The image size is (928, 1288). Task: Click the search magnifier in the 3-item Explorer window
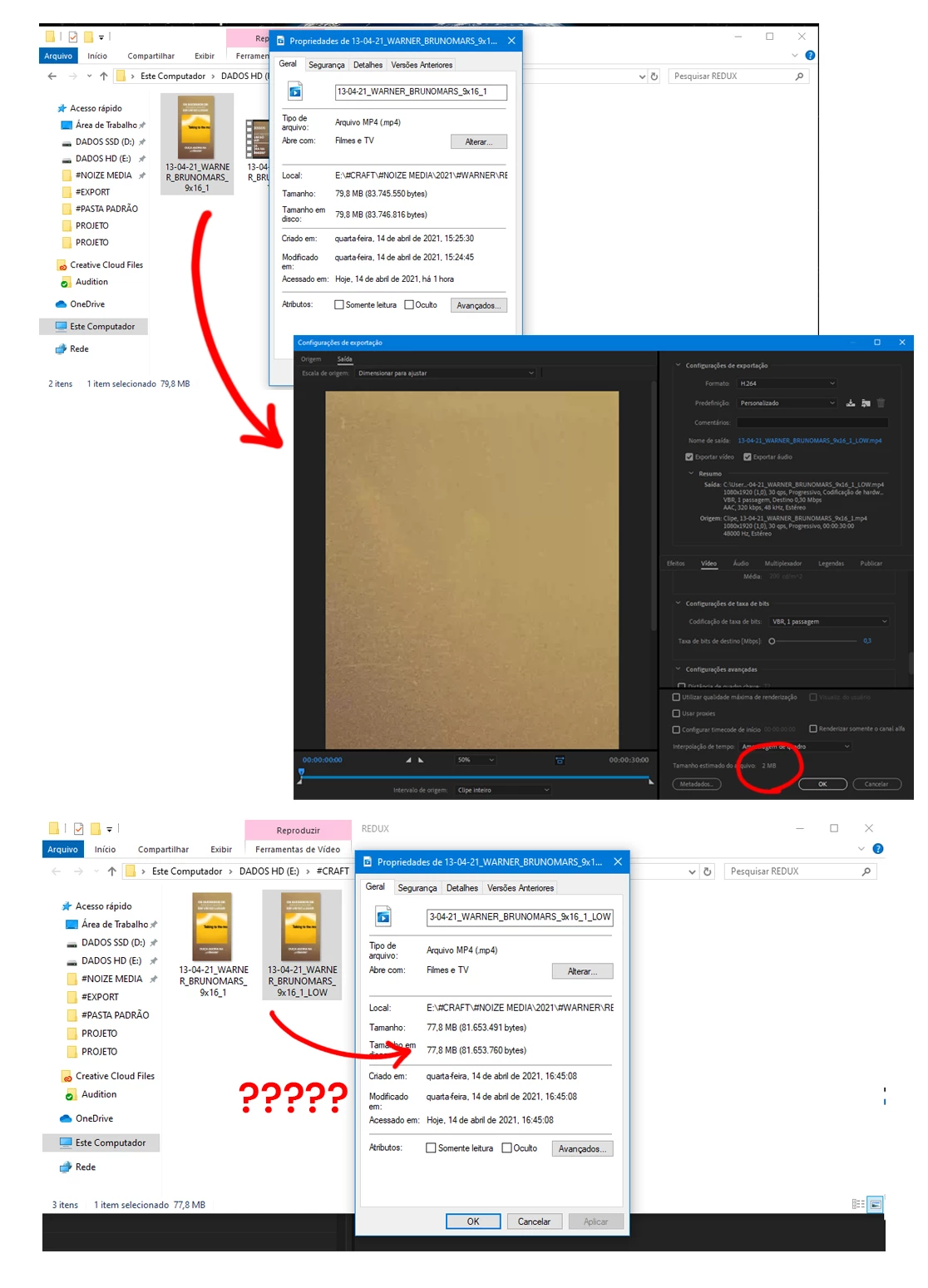866,871
